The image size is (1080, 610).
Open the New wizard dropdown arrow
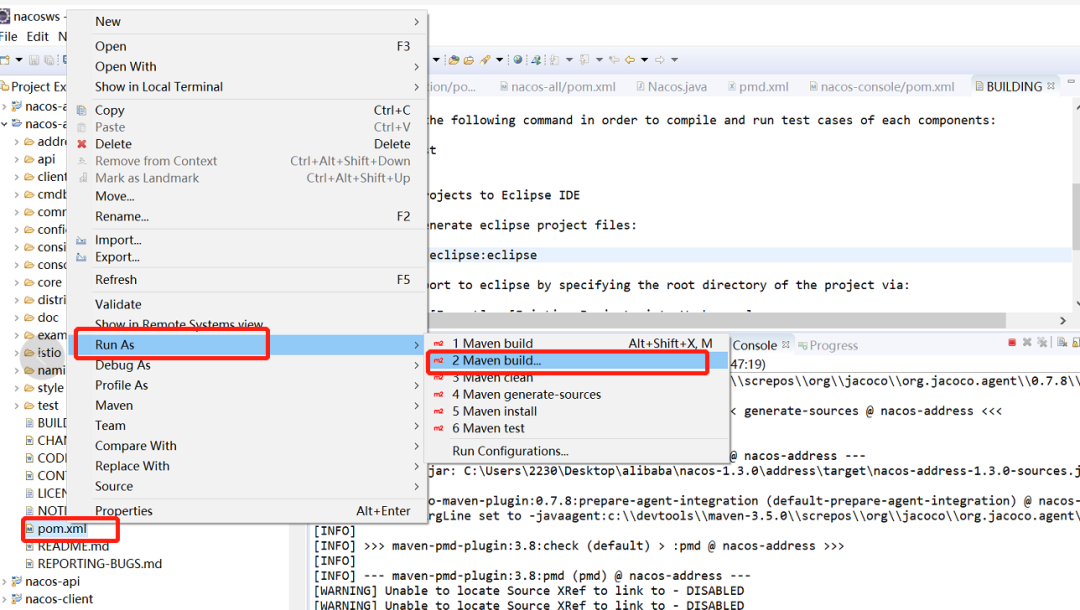19,60
